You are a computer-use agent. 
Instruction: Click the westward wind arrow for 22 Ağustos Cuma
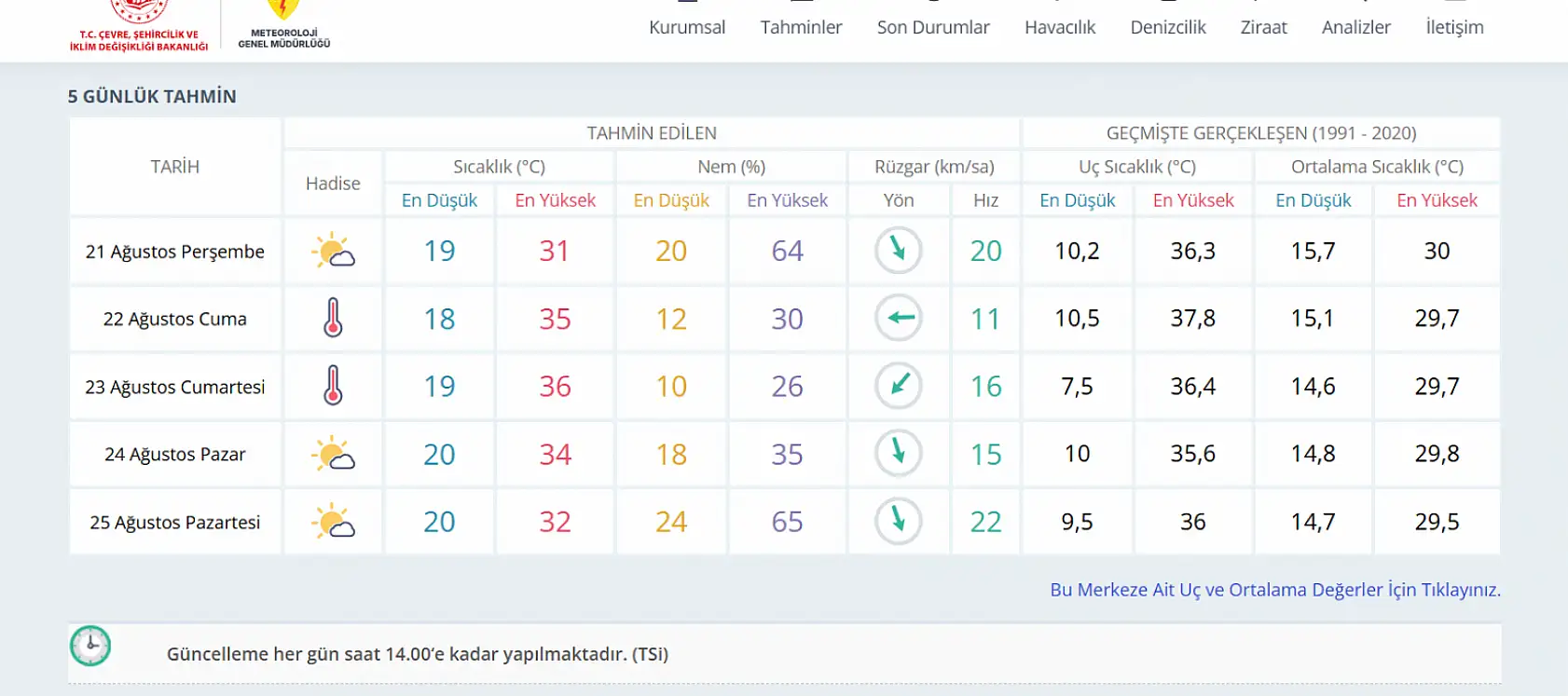898,318
